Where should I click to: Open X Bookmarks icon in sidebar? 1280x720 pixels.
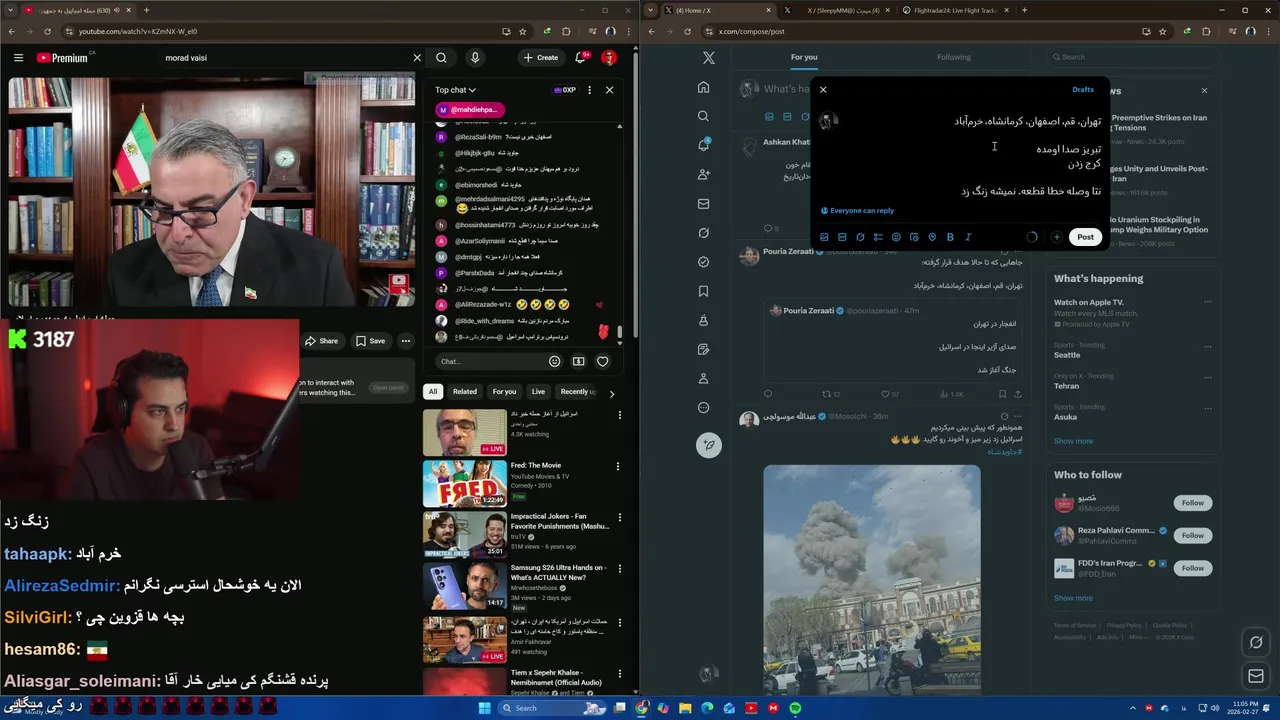click(x=703, y=291)
